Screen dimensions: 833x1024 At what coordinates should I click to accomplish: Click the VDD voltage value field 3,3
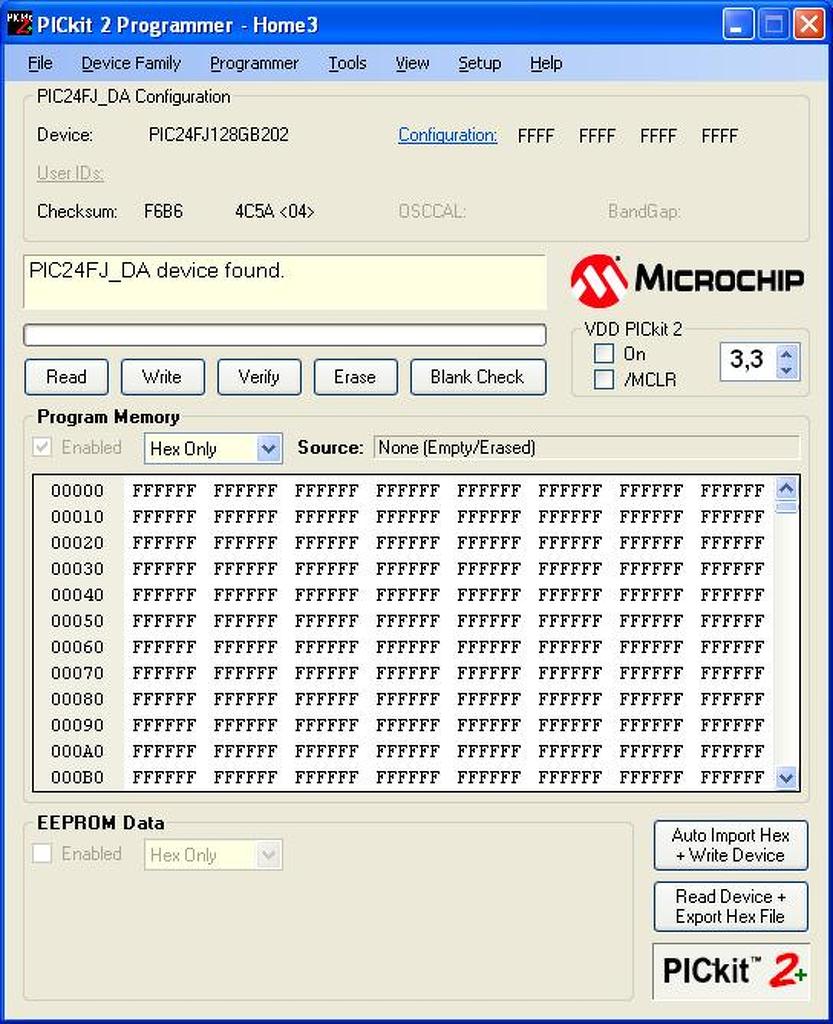[748, 360]
